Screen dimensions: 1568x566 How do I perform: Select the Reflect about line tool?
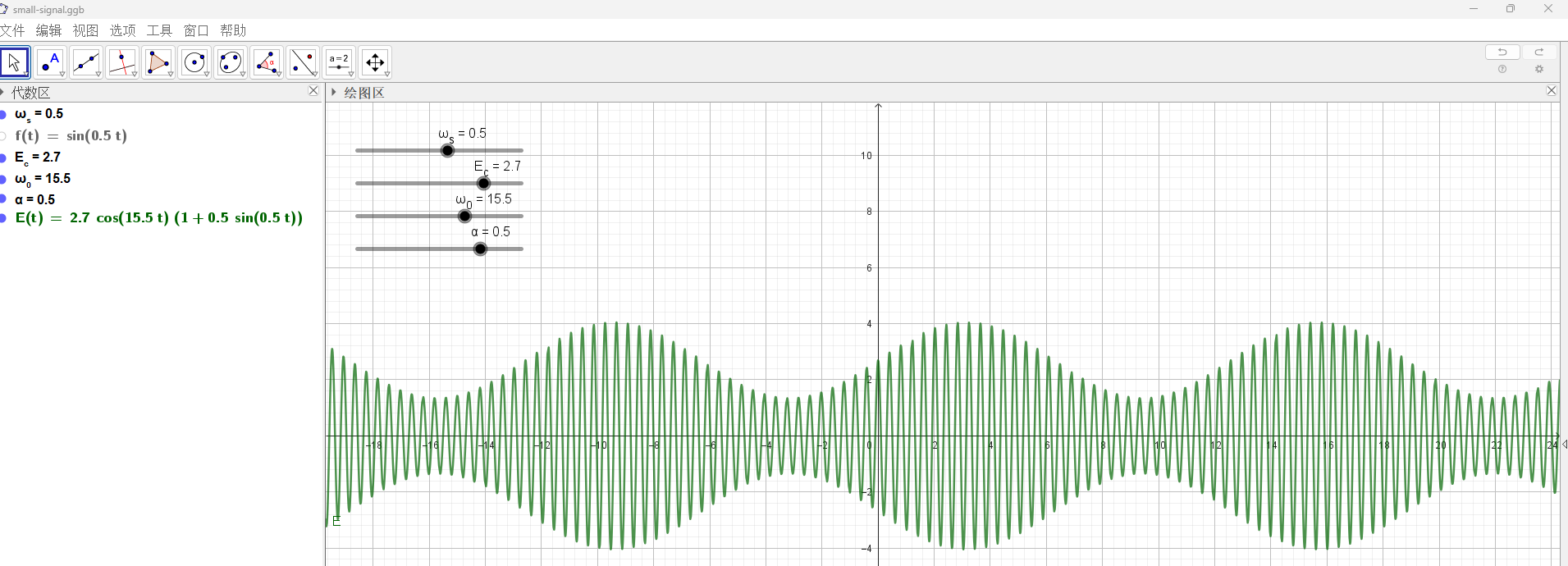tap(304, 62)
